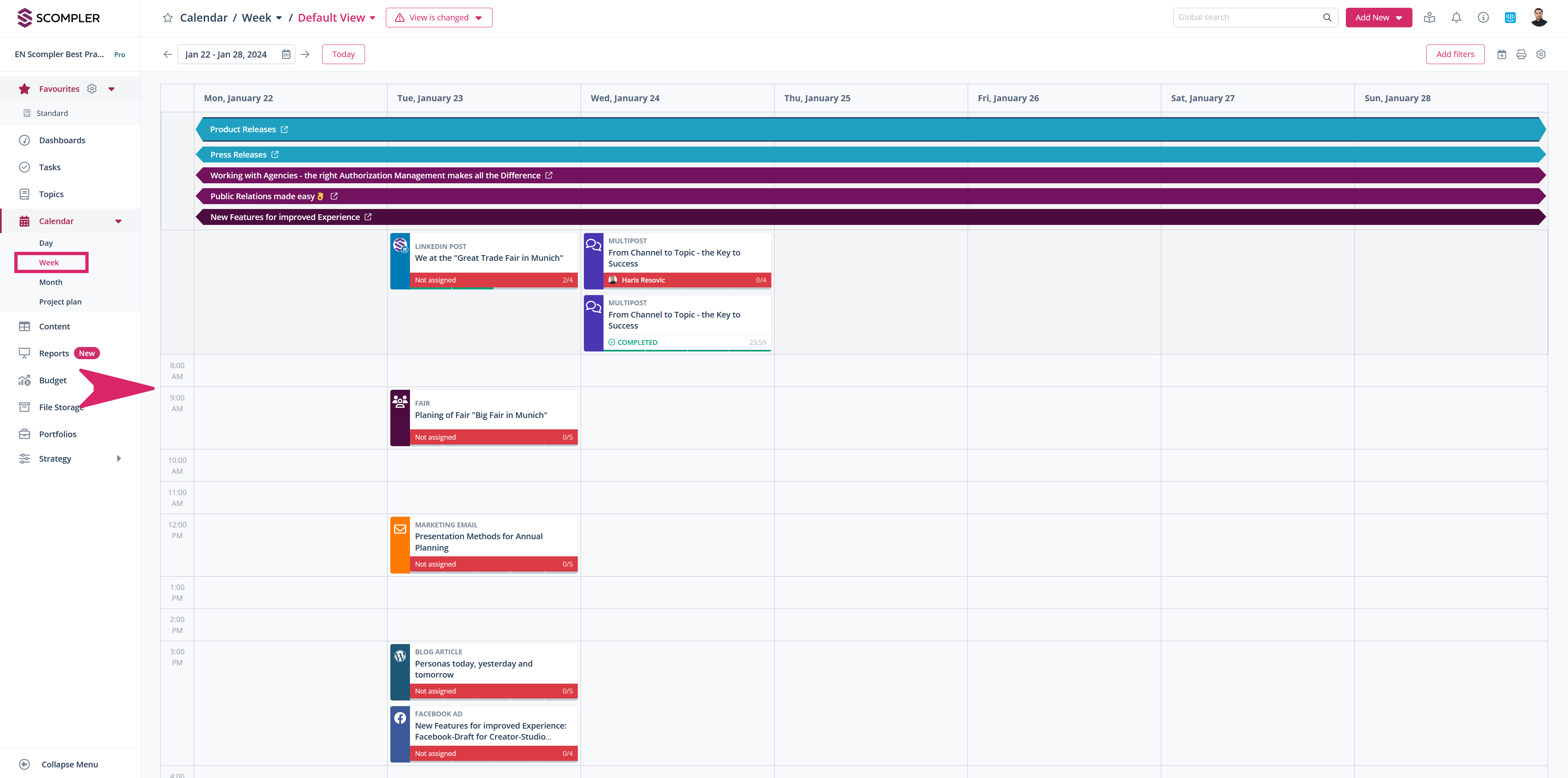Image resolution: width=1568 pixels, height=778 pixels.
Task: Open Product Releases external link icon
Action: pos(284,129)
